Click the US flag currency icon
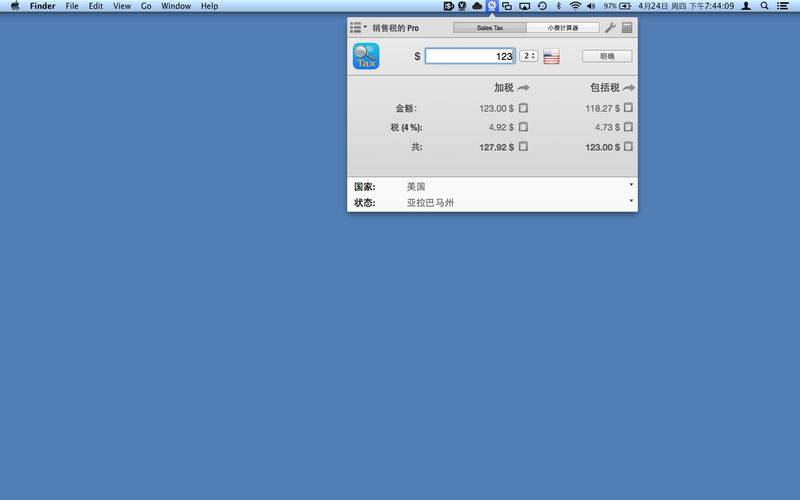This screenshot has height=500, width=800. point(552,56)
